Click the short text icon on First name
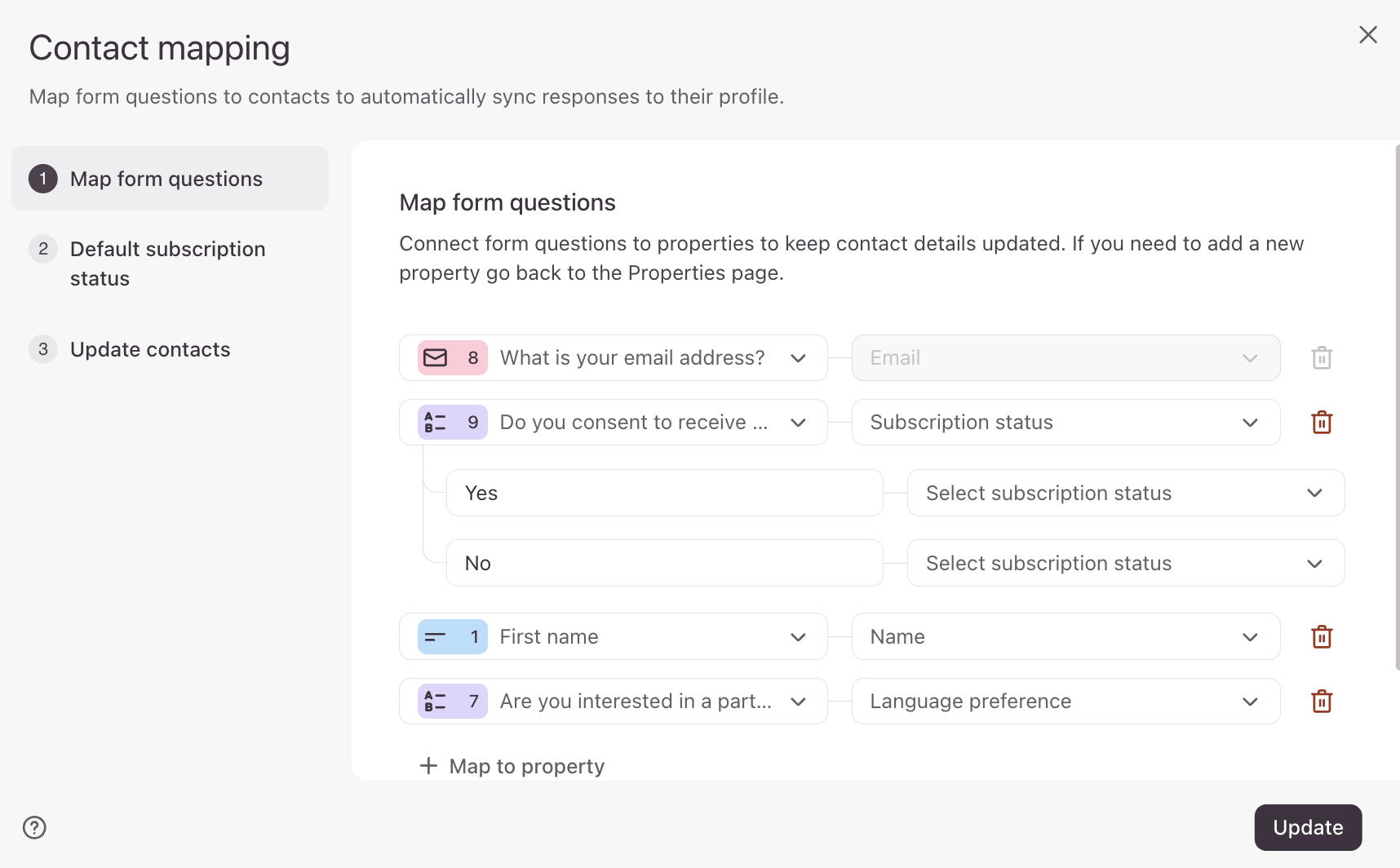This screenshot has height=868, width=1400. tap(436, 637)
